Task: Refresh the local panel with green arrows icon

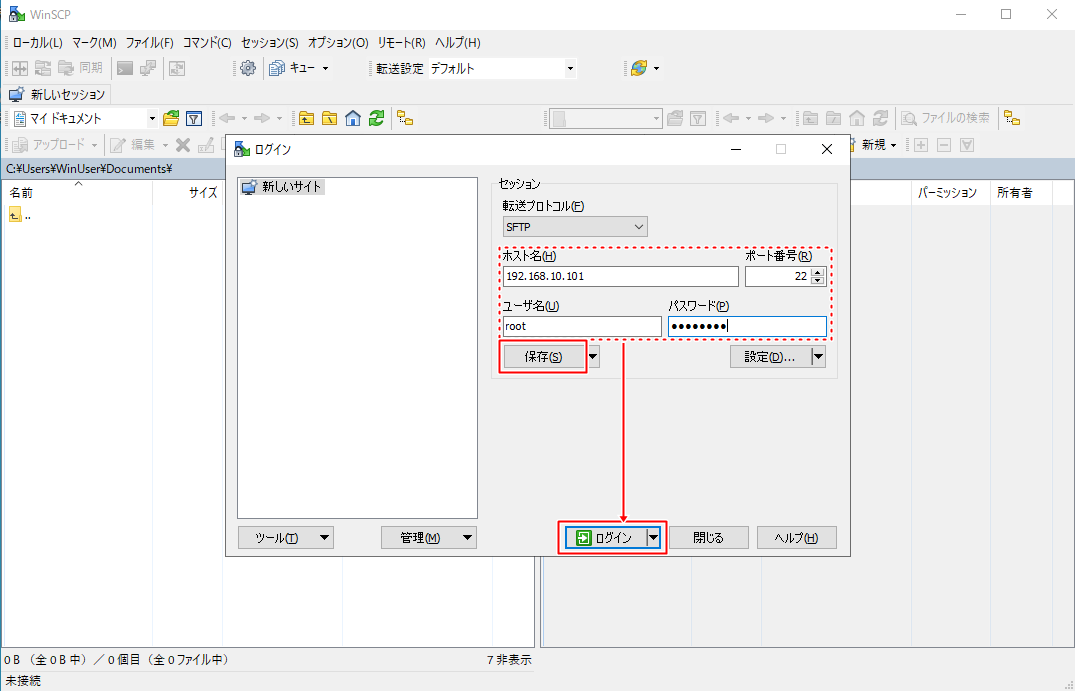Action: 376,118
